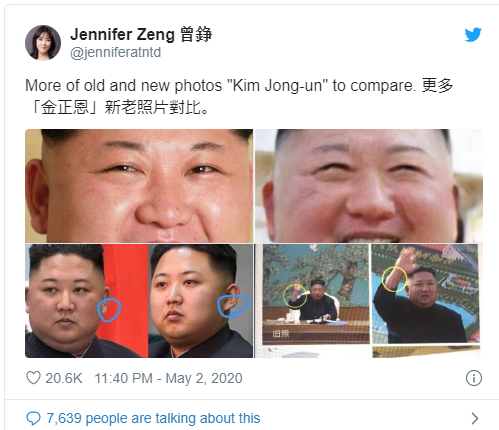The width and height of the screenshot is (499, 430).
Task: Open "7,639 people are talking about this"
Action: 153,418
